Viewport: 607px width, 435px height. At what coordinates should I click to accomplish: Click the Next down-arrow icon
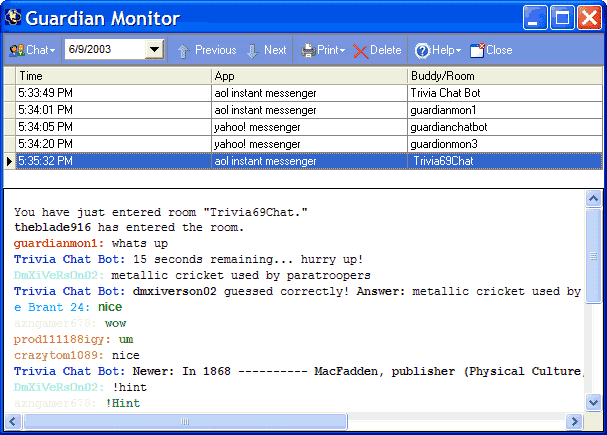click(252, 51)
